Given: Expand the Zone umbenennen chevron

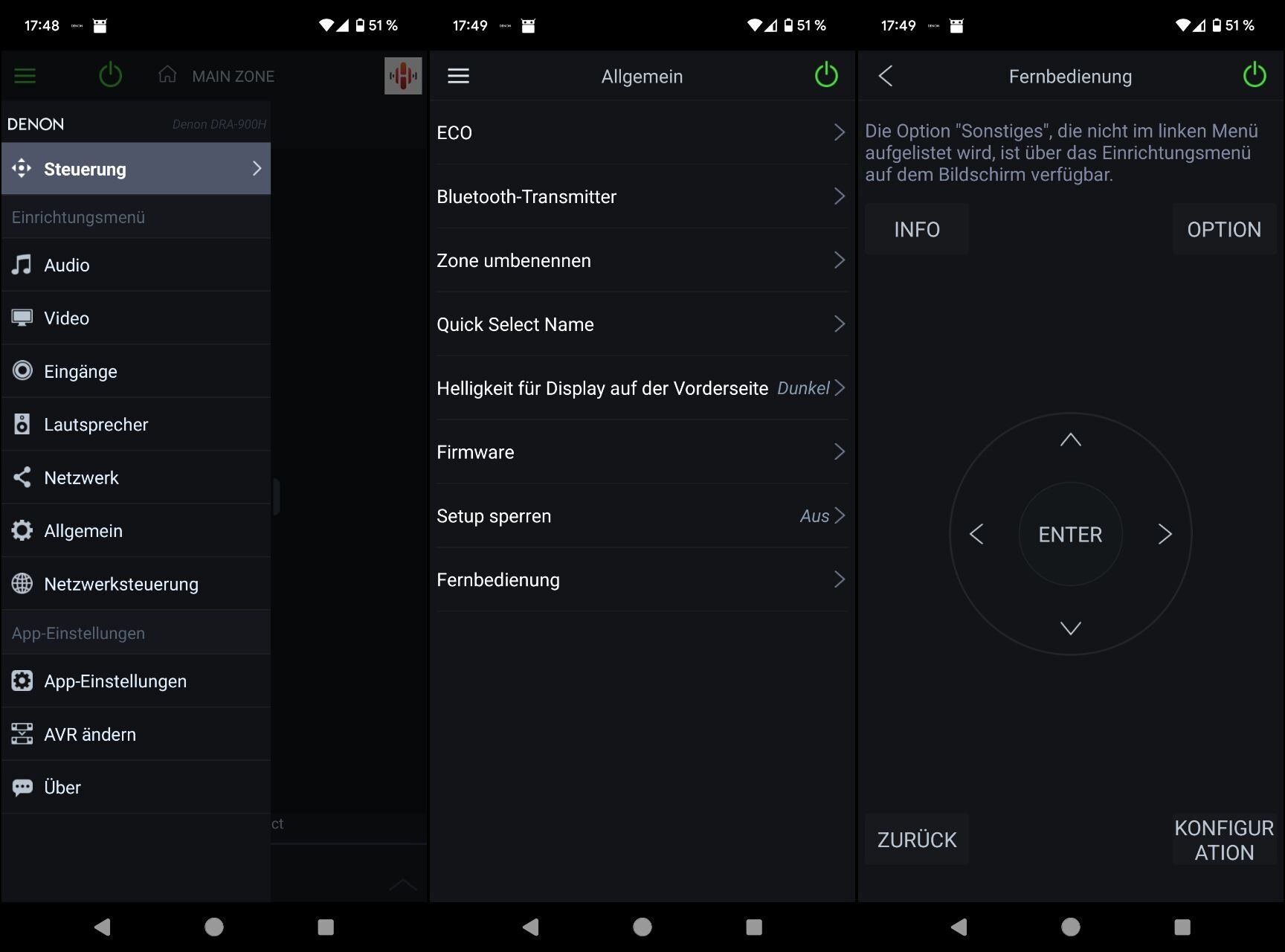Looking at the screenshot, I should click(840, 260).
